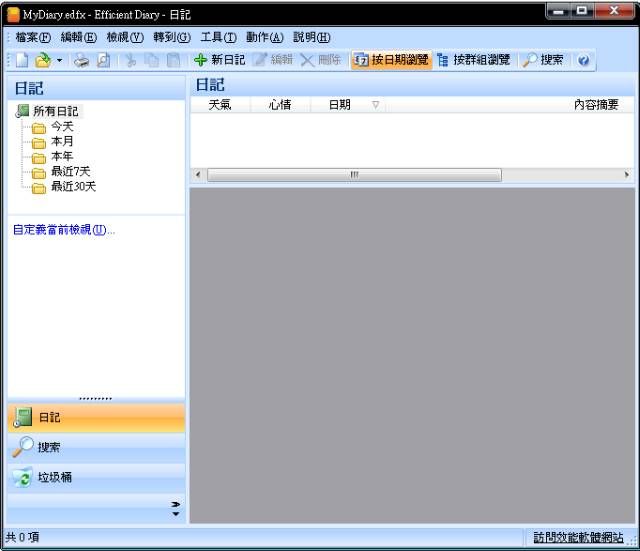640x551 pixels.
Task: Open the 垃圾桶 panel in sidebar
Action: pyautogui.click(x=55, y=478)
